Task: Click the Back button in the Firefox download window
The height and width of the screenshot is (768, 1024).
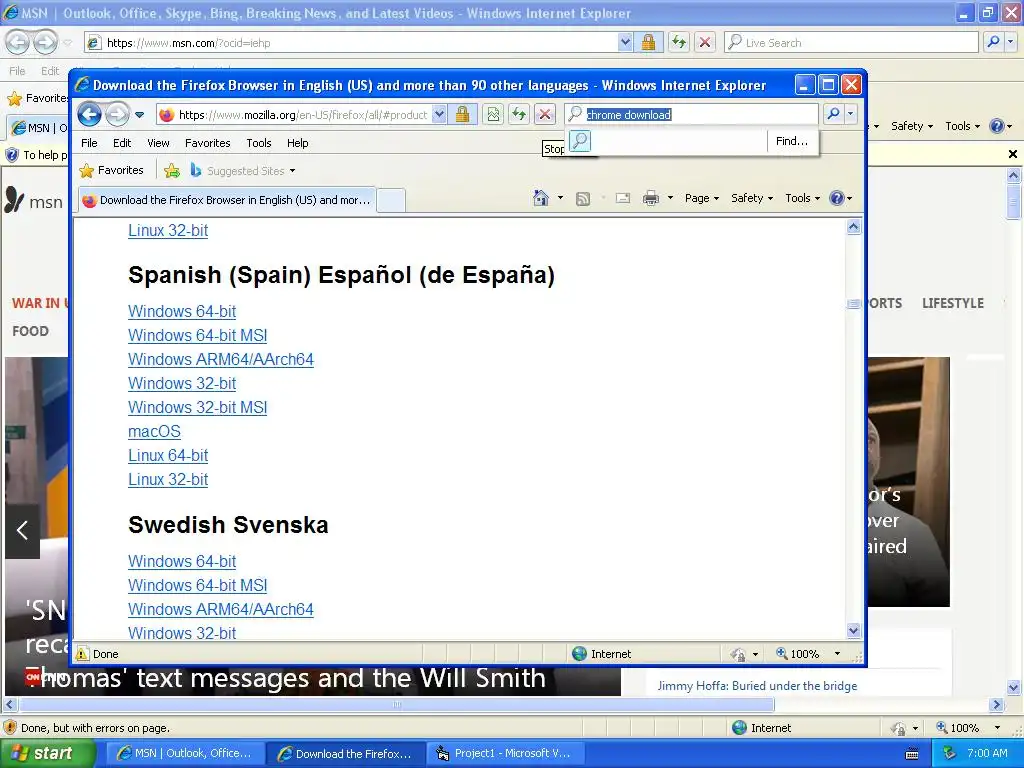Action: coord(89,115)
